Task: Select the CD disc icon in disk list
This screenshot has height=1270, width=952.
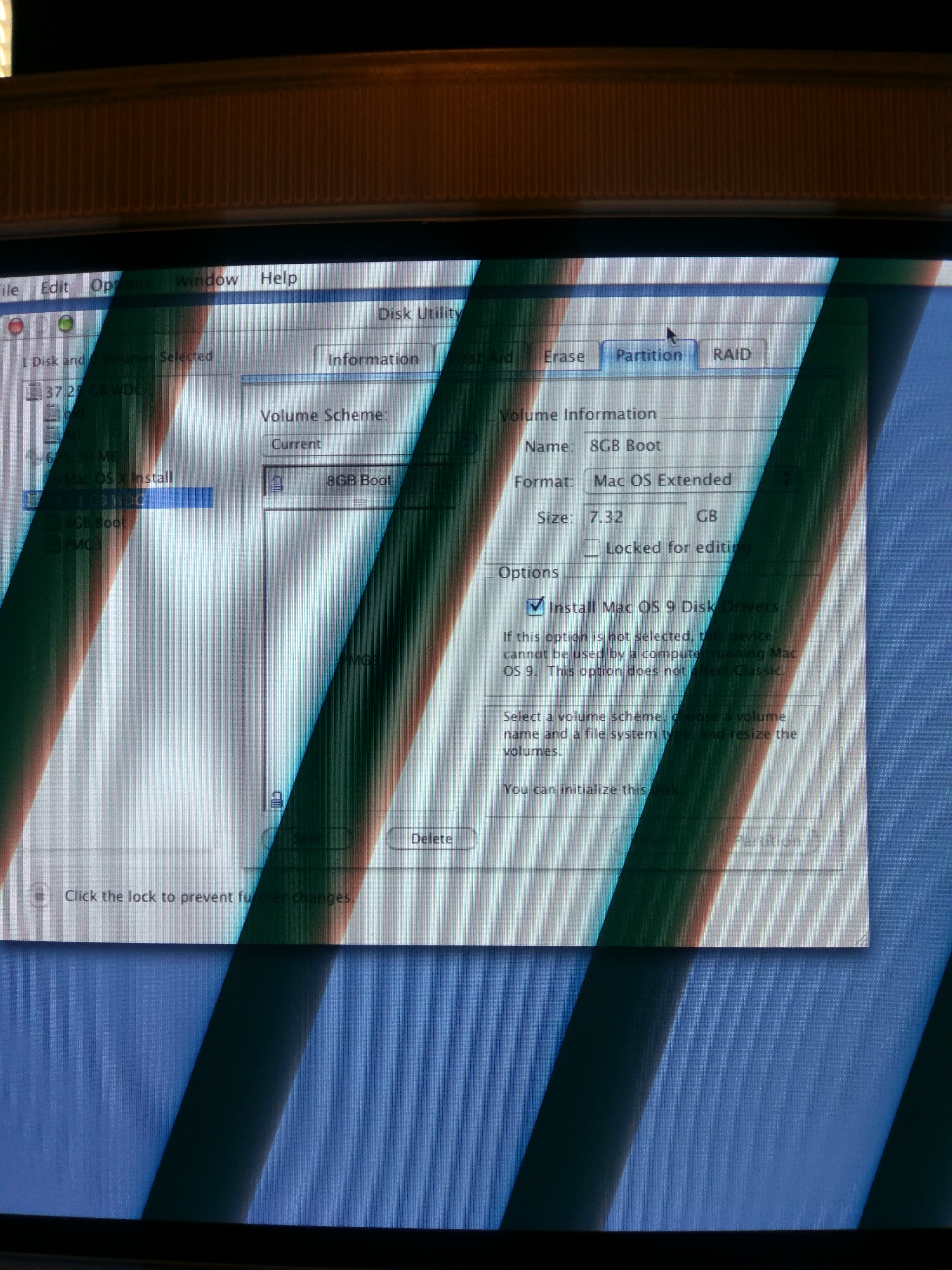Action: tap(34, 458)
